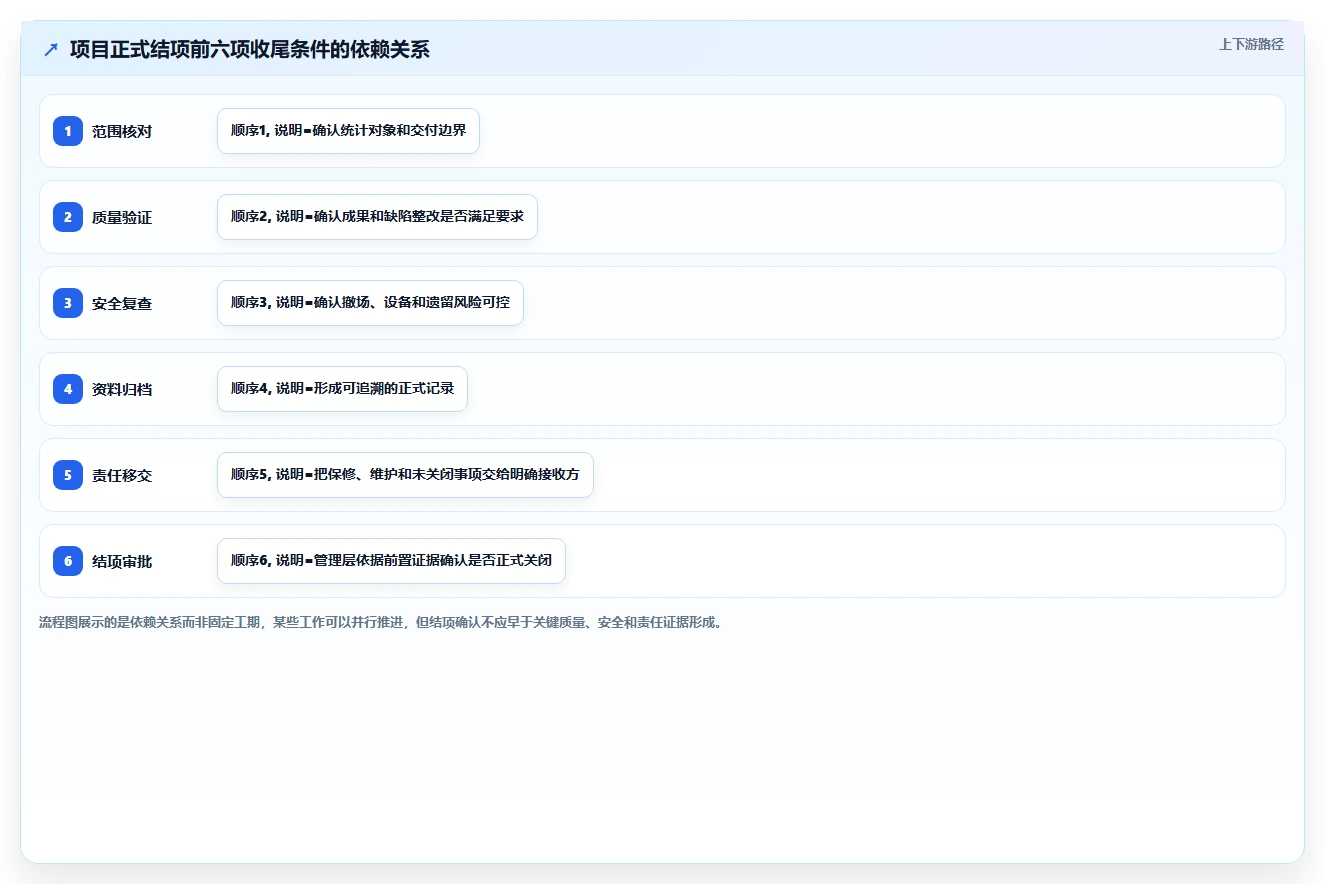Open the 确认成果和缺陷整改是否满足要求 description box
The image size is (1325, 884).
tap(377, 217)
